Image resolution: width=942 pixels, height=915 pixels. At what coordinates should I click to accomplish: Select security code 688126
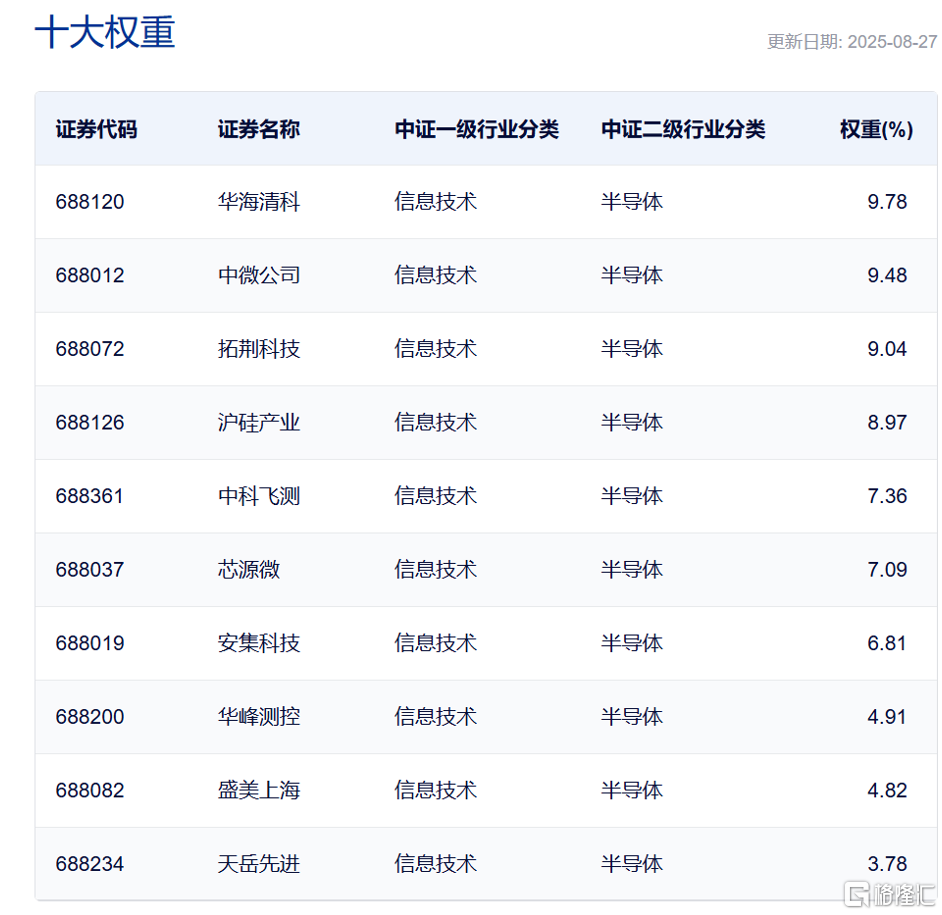[x=90, y=422]
